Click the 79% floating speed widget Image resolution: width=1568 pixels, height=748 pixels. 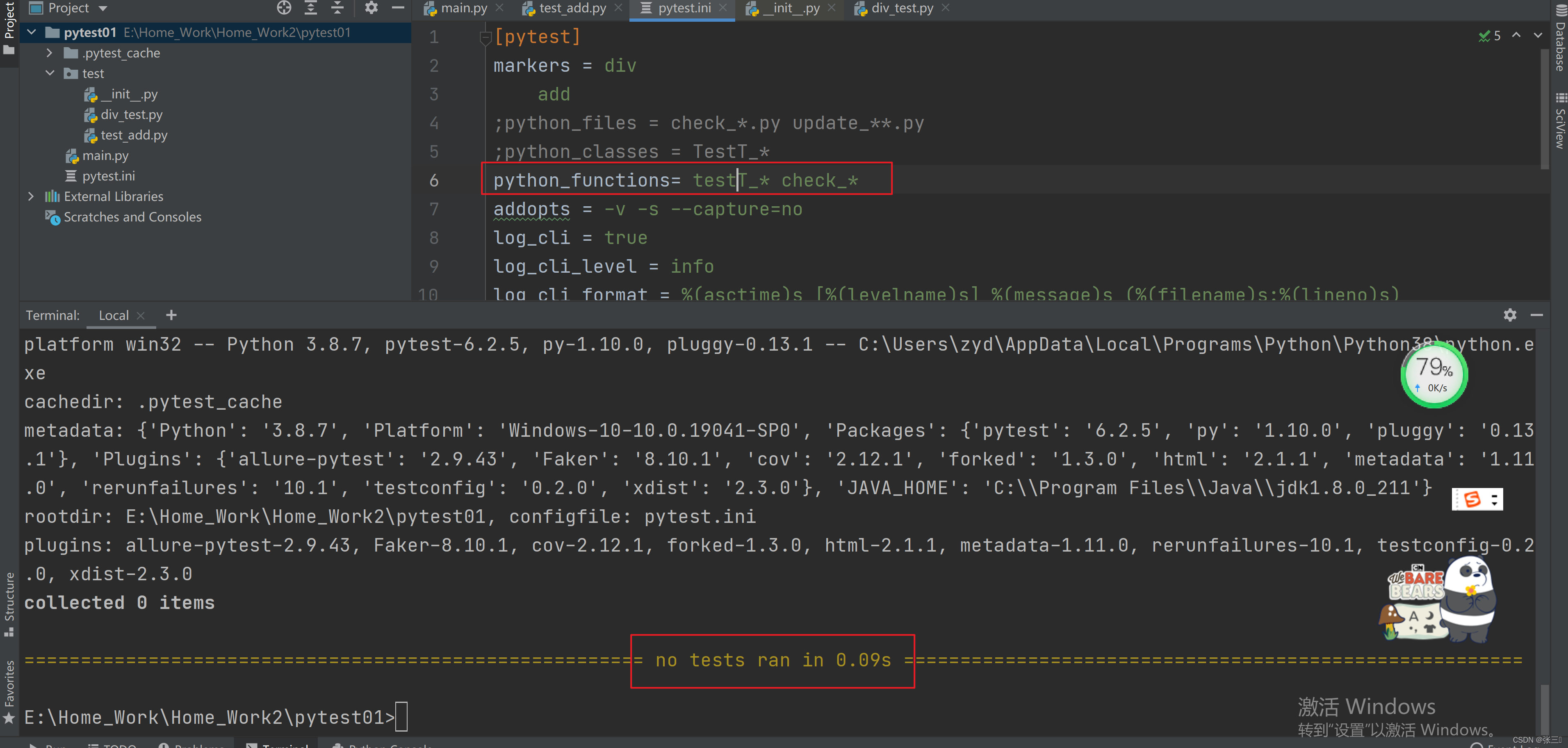1434,374
